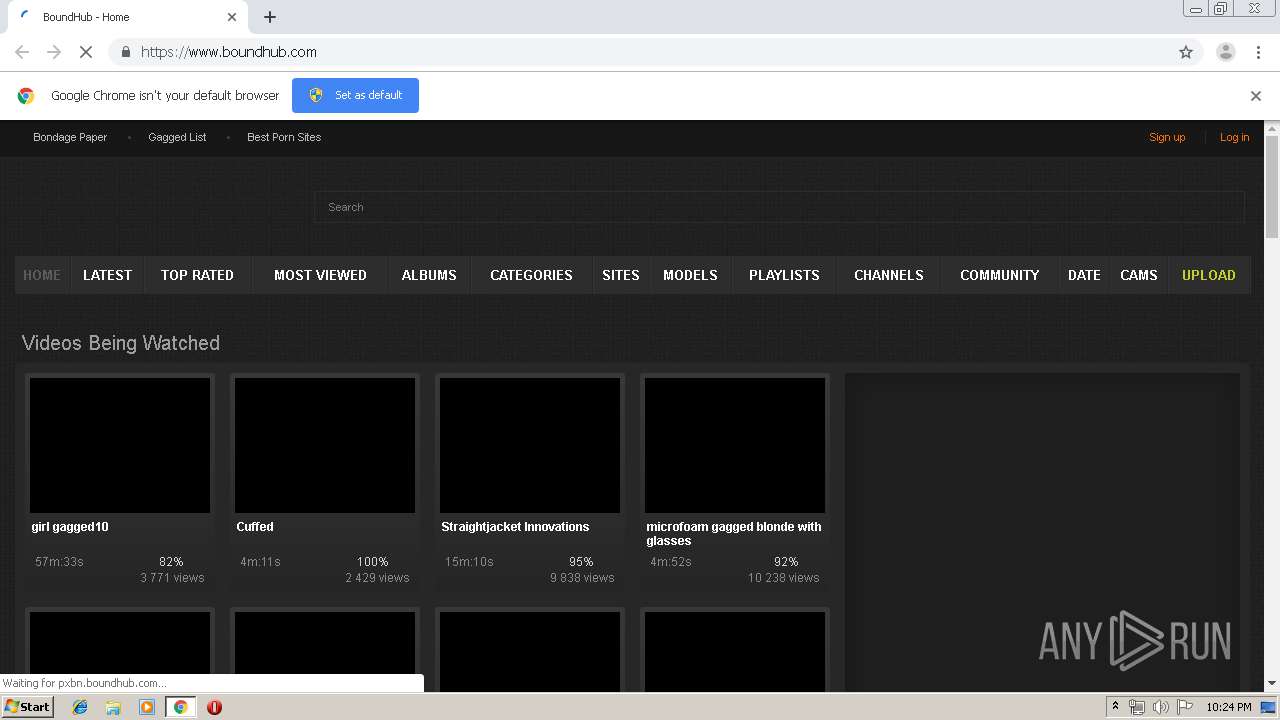
Task: Open the Gagged List link
Action: [177, 137]
